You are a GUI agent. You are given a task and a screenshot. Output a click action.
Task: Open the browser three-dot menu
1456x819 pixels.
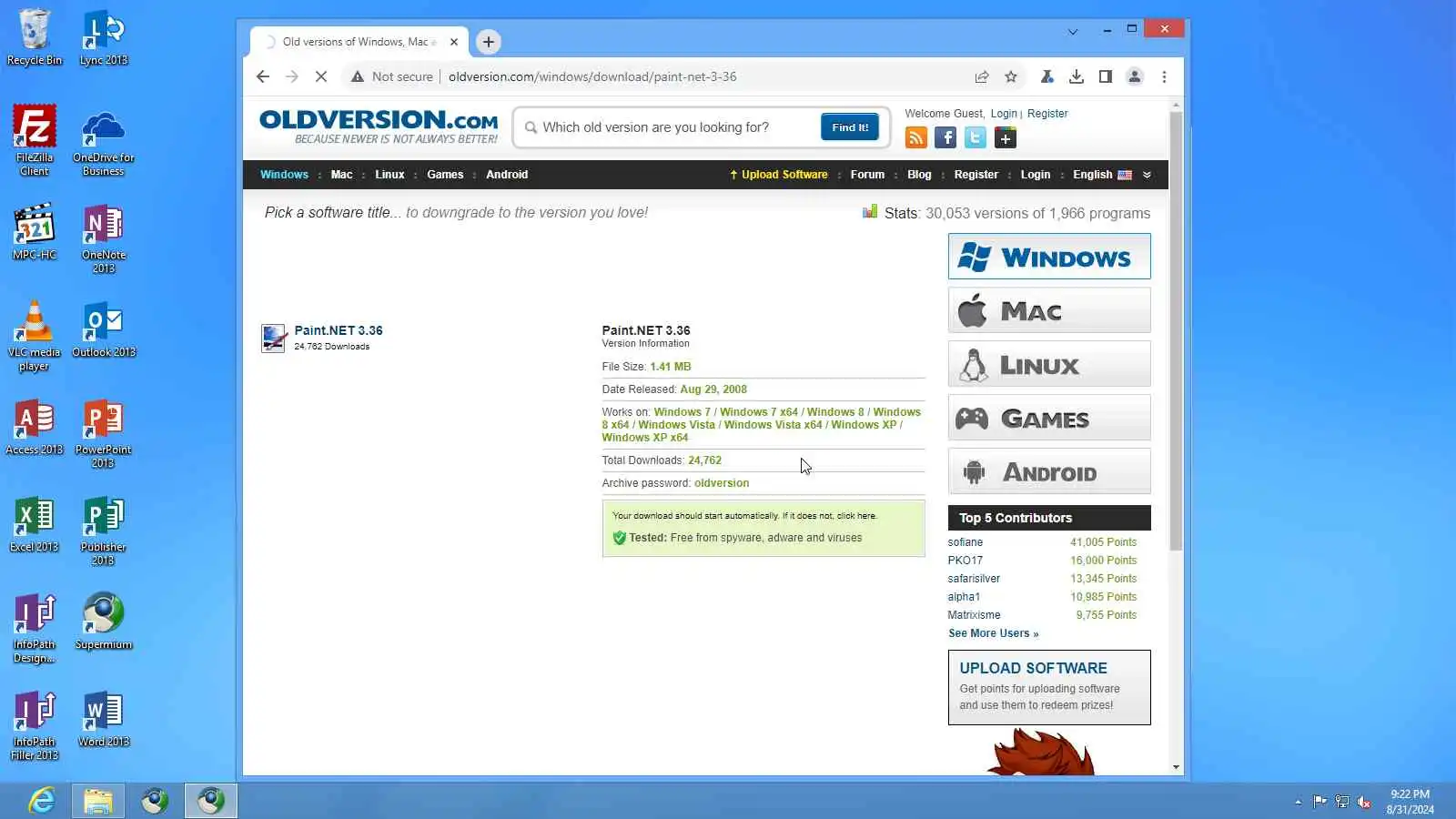click(x=1164, y=76)
